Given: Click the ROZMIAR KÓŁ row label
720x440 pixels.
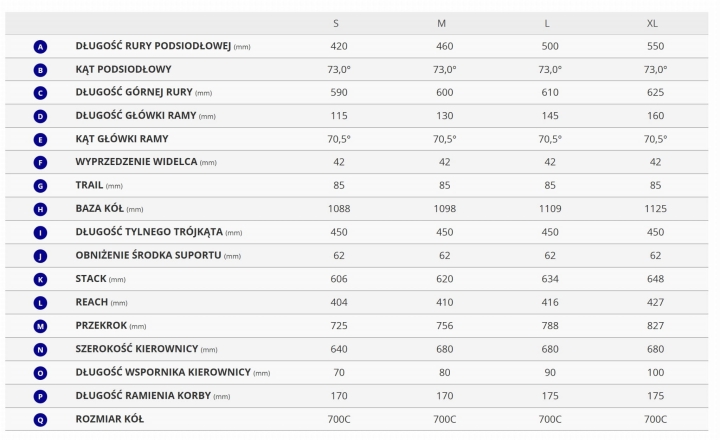Looking at the screenshot, I should 109,419.
